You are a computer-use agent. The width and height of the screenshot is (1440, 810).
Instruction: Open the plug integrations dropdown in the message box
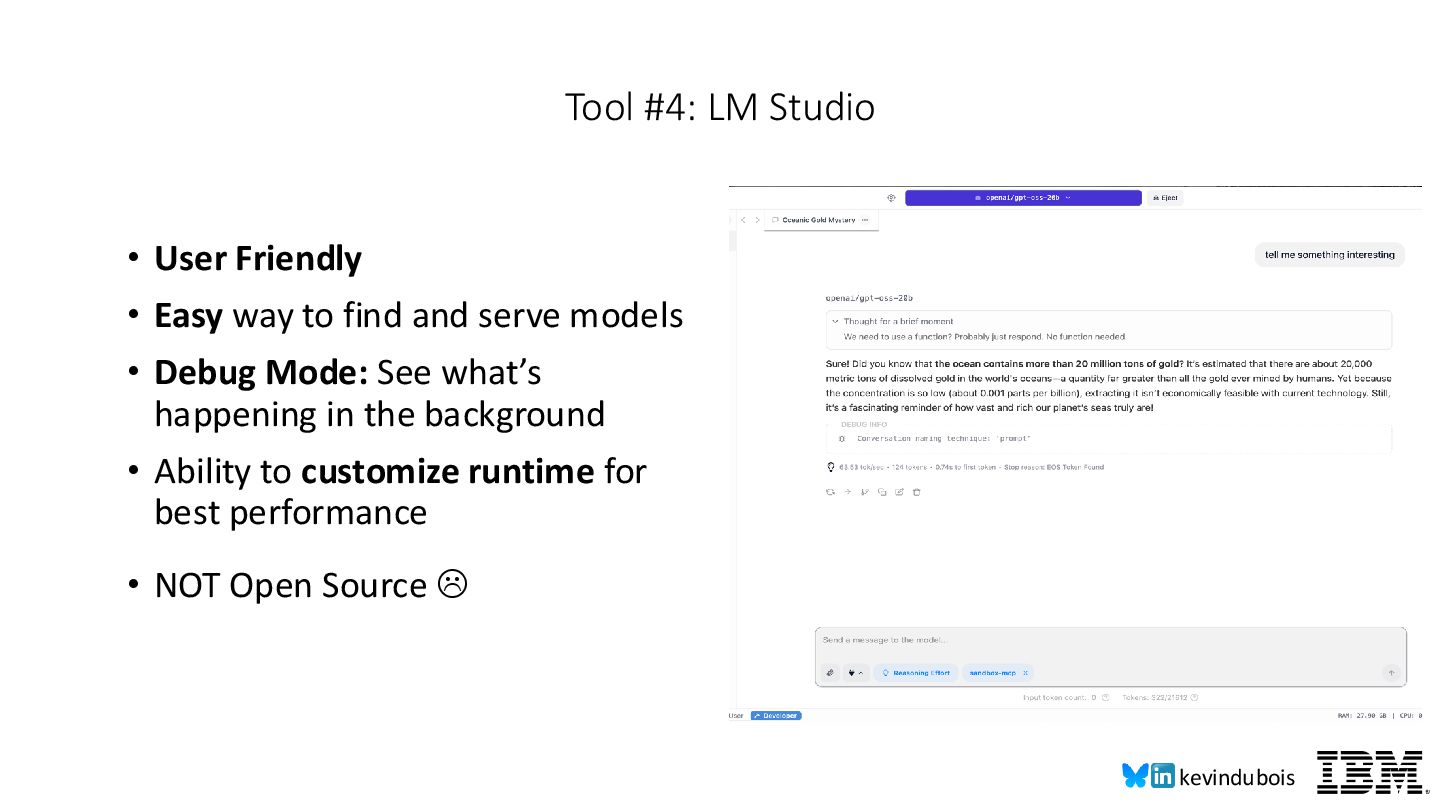[856, 673]
